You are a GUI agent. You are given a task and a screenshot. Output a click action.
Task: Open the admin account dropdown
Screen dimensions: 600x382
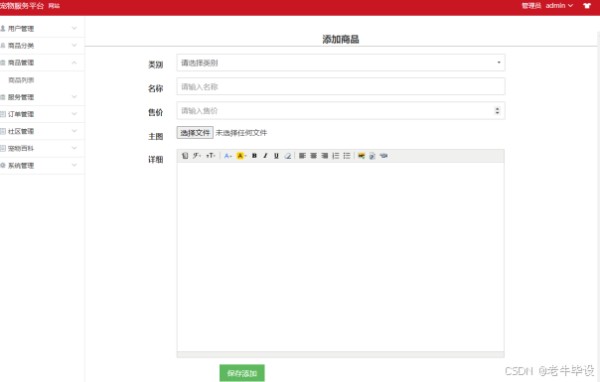(x=559, y=6)
